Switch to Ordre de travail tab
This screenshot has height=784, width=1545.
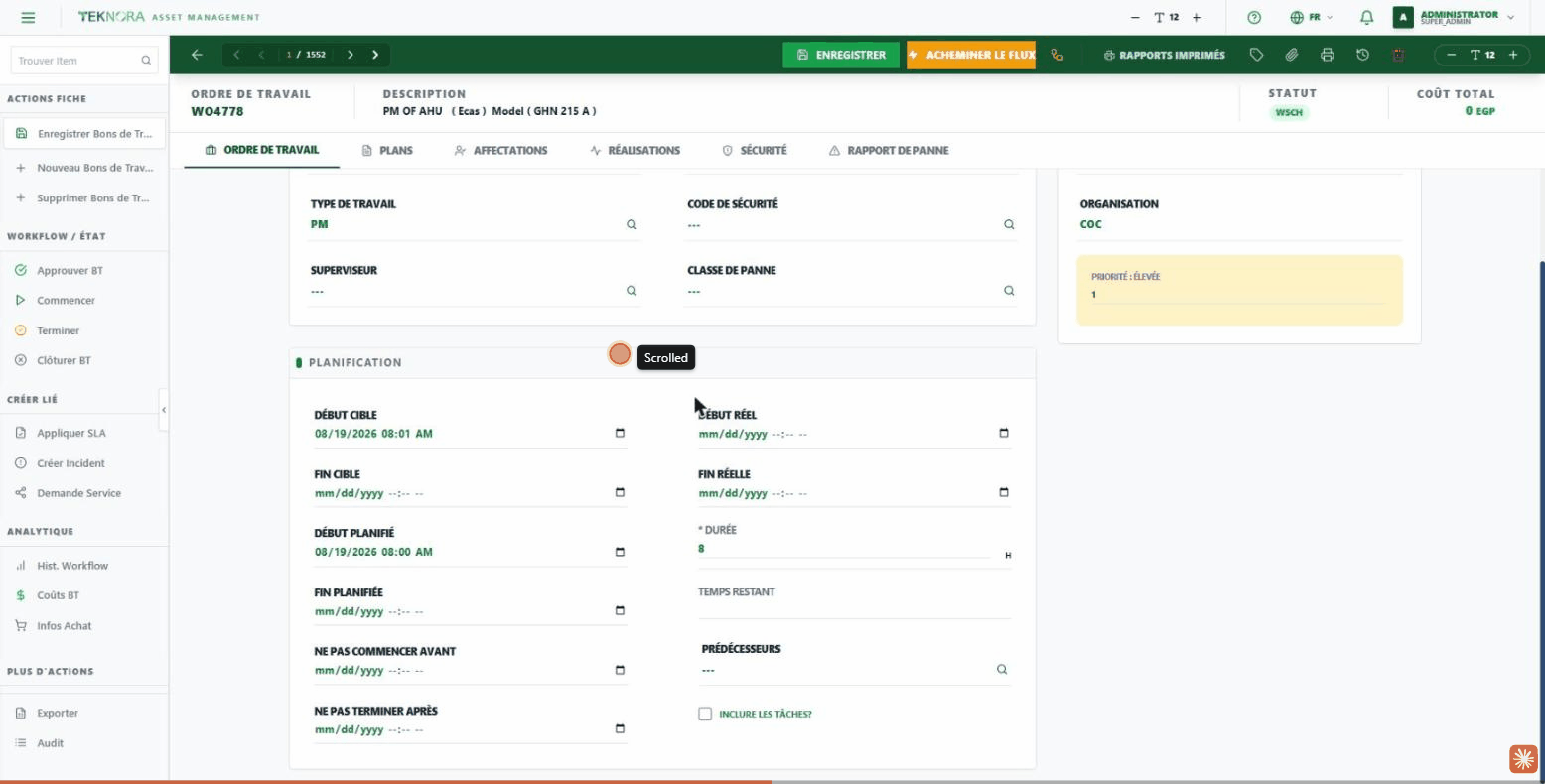tap(262, 150)
